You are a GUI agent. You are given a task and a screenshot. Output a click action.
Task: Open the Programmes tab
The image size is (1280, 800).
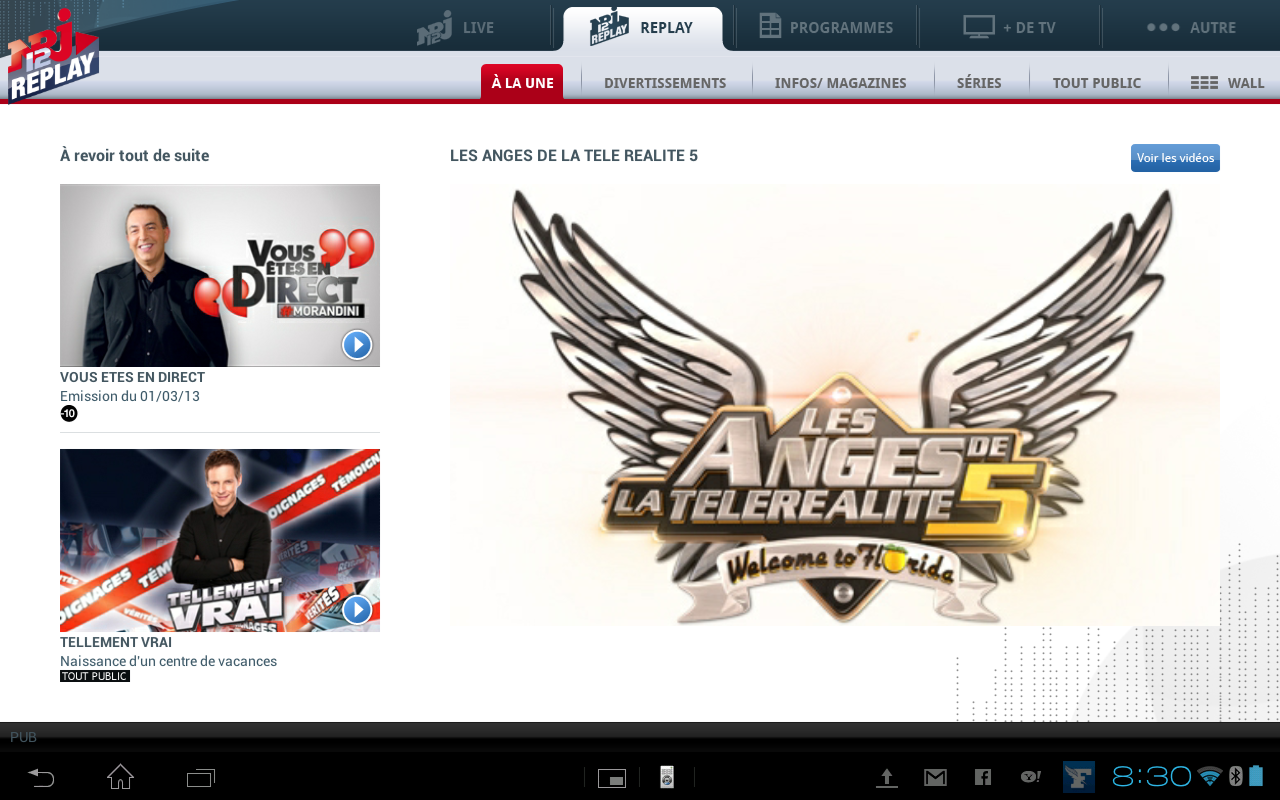826,28
